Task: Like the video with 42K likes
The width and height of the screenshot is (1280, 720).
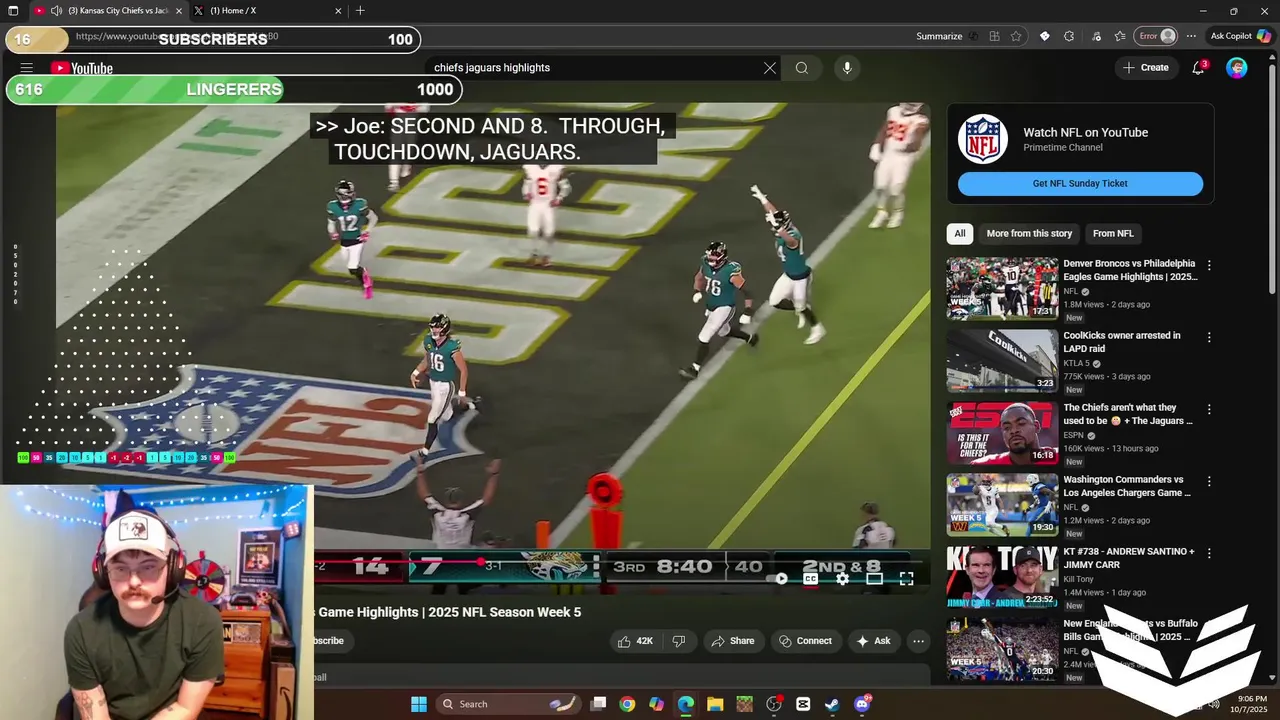Action: pyautogui.click(x=636, y=641)
